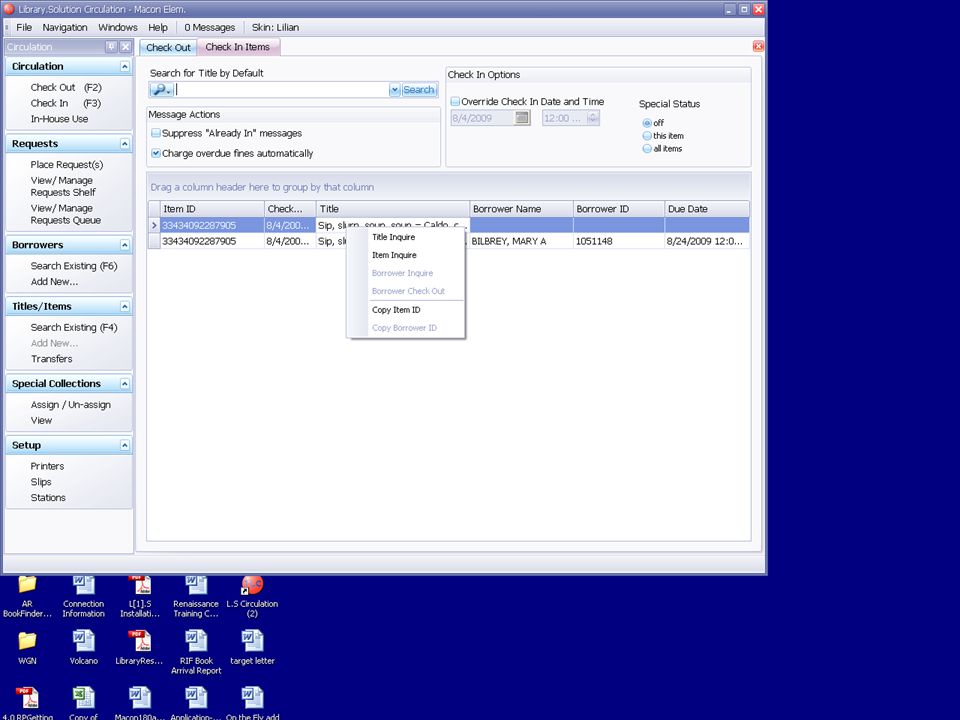Select Special Status this item option
This screenshot has width=960, height=720.
click(647, 136)
